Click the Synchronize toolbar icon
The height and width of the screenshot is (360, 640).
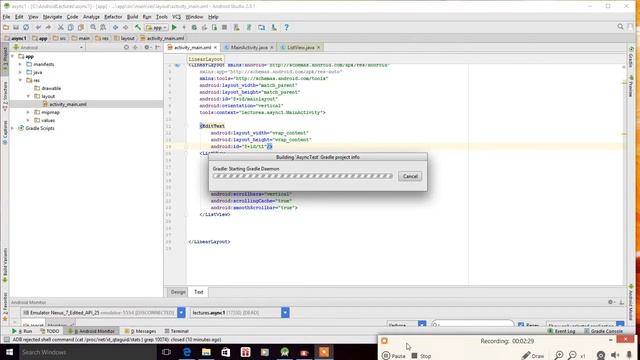click(26, 27)
